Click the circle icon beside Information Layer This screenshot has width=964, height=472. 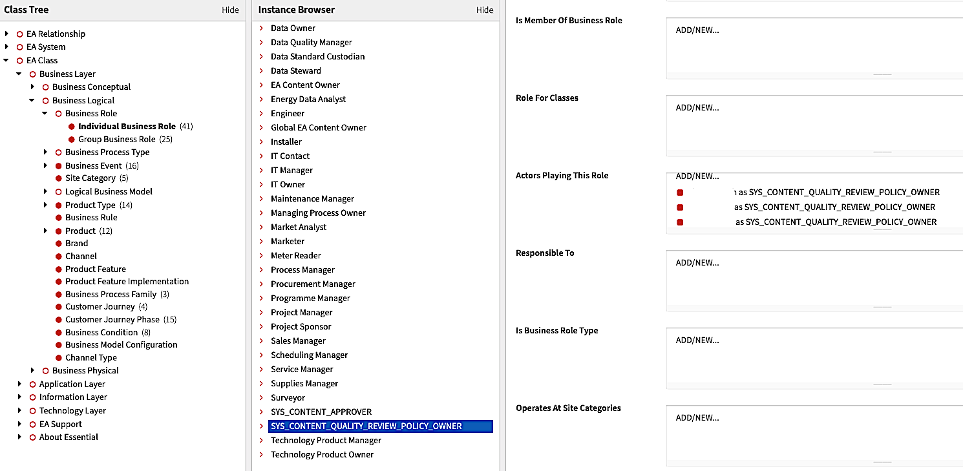click(x=33, y=398)
